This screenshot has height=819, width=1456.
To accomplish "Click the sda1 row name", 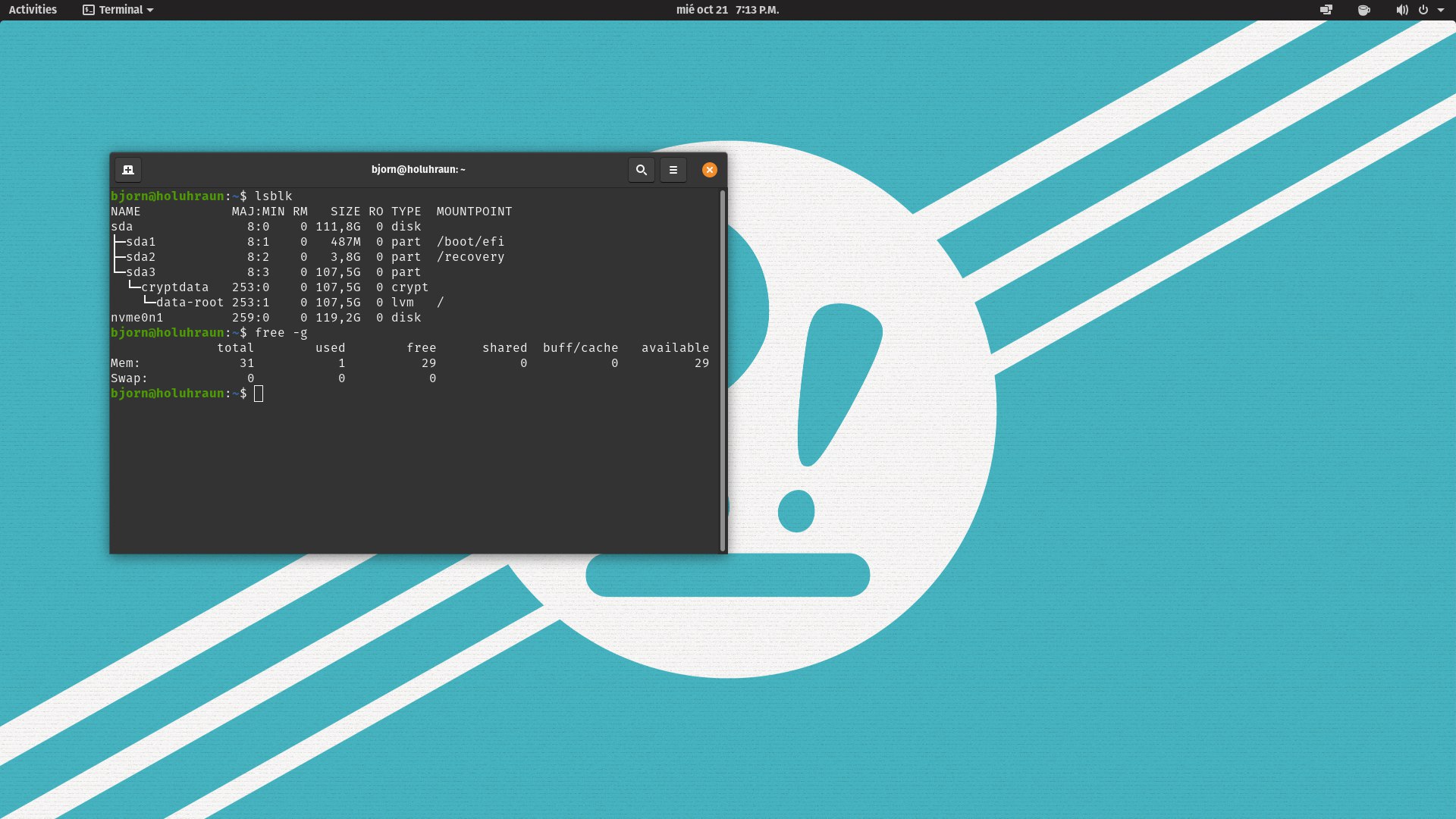I will click(x=141, y=241).
